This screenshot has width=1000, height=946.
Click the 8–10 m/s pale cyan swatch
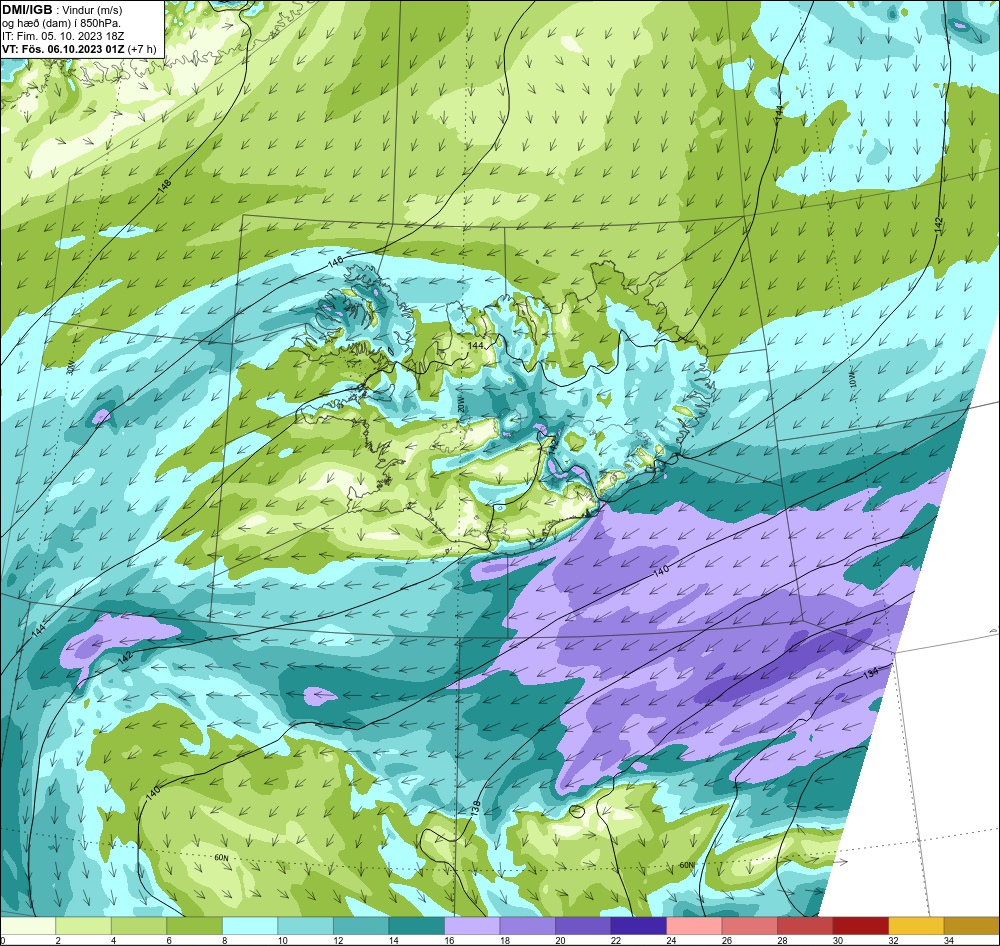point(250,926)
